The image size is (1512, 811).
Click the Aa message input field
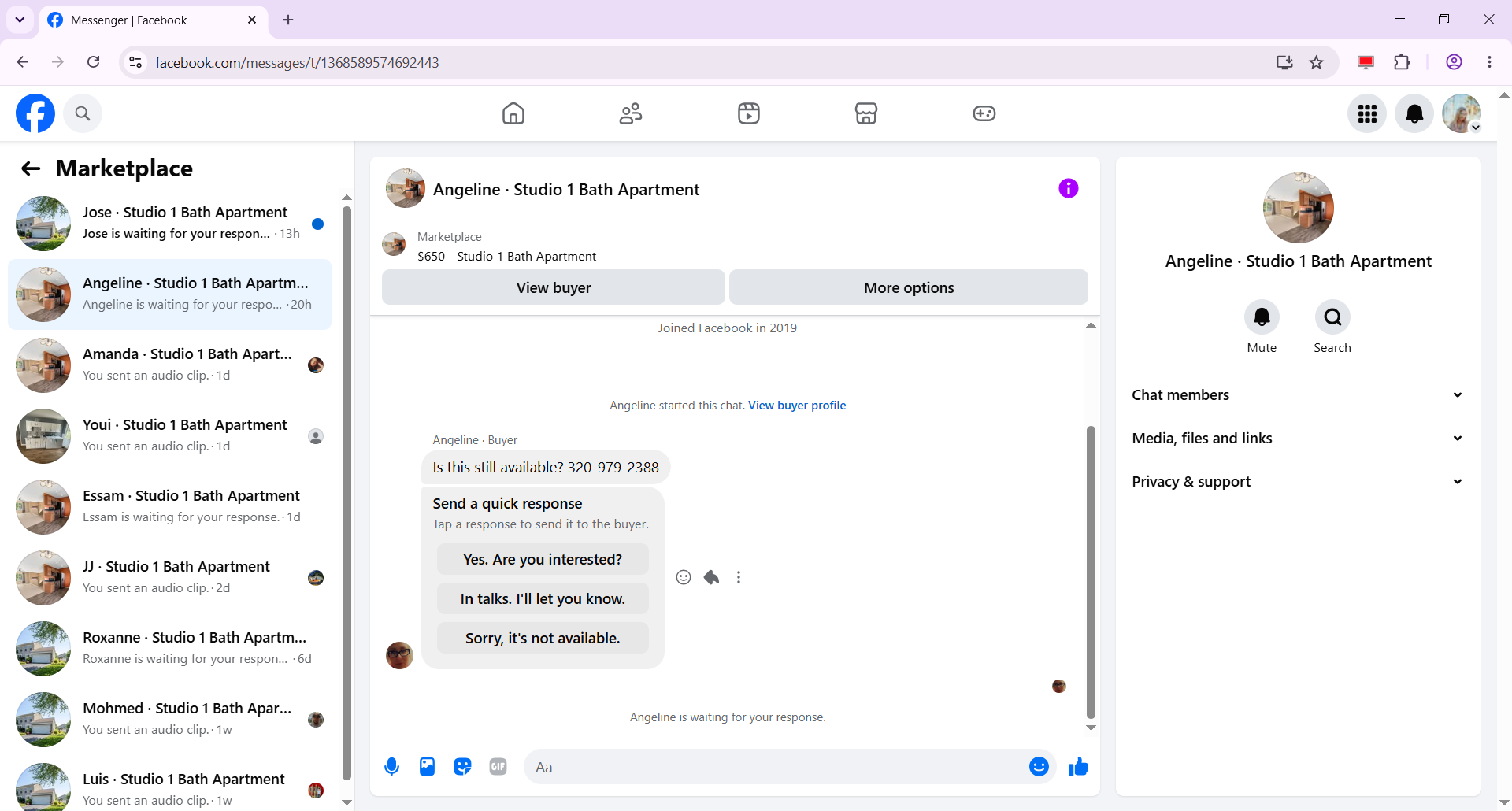pos(776,767)
